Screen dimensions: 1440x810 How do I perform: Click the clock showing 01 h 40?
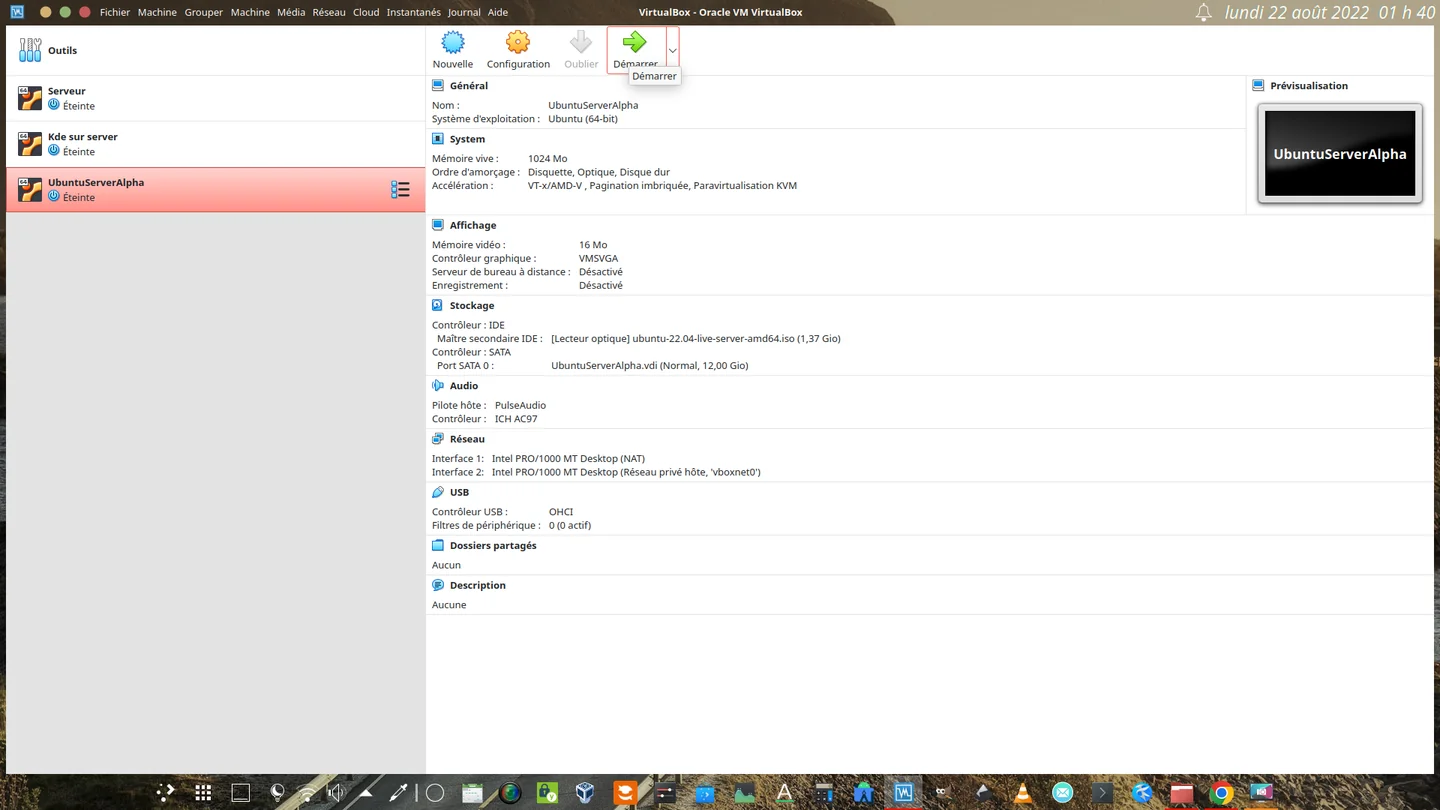click(x=1406, y=12)
